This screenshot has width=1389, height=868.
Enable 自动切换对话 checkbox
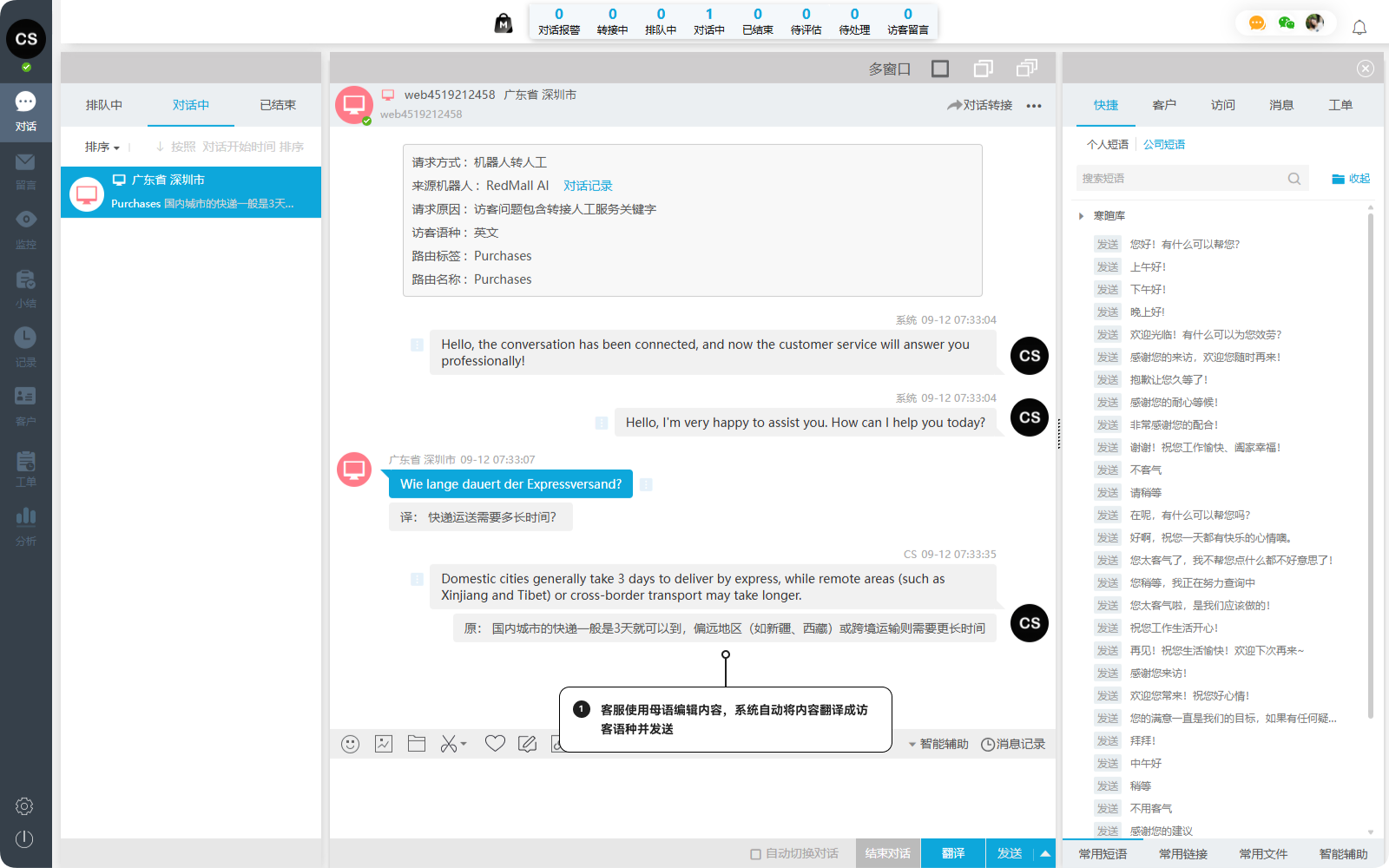click(756, 853)
